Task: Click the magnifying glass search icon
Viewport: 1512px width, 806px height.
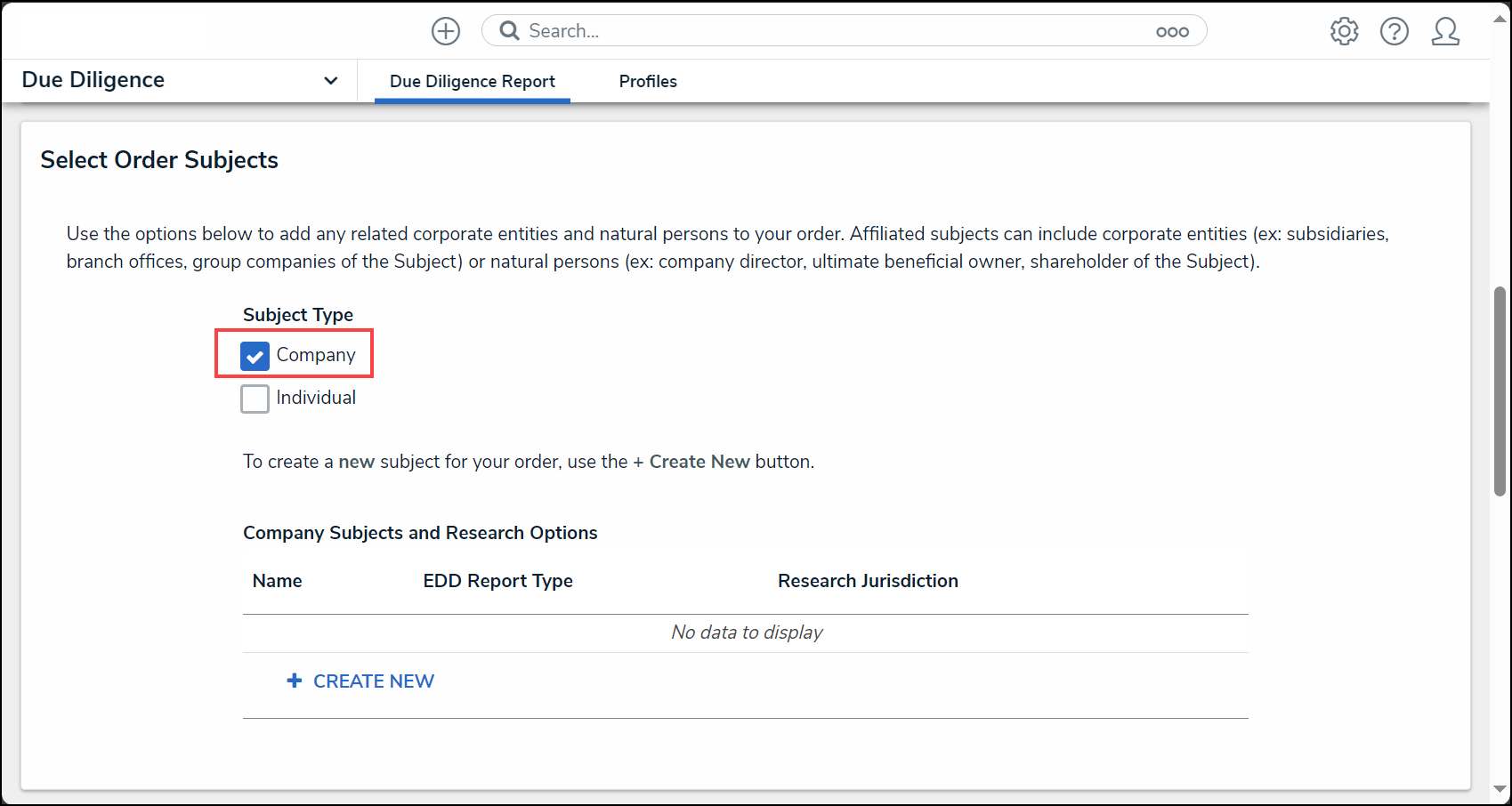Action: pos(509,31)
